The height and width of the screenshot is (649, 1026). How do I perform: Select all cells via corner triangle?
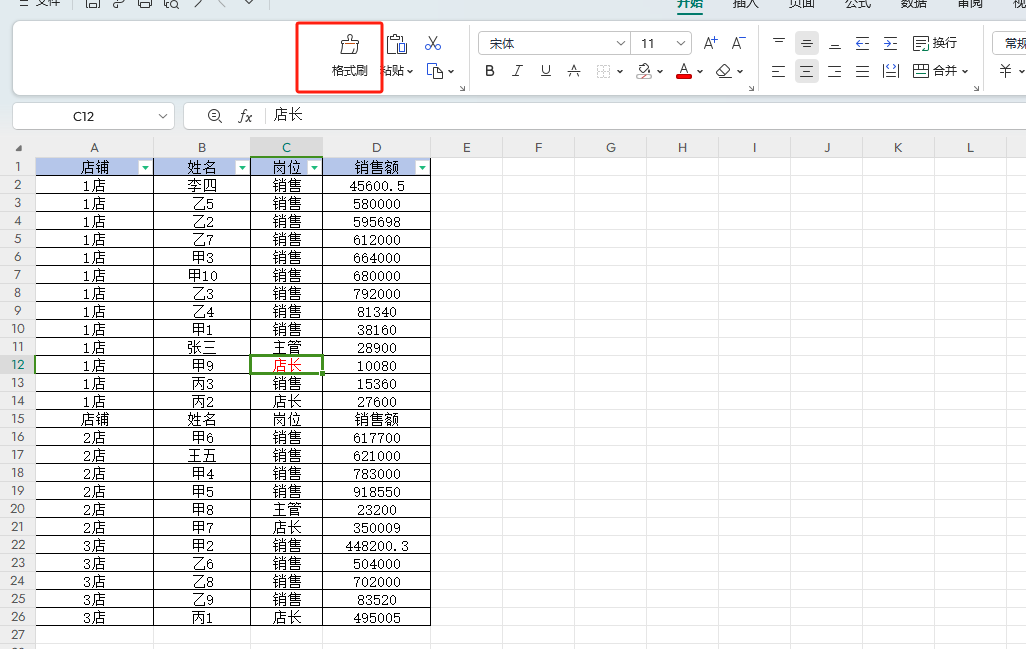(x=18, y=148)
